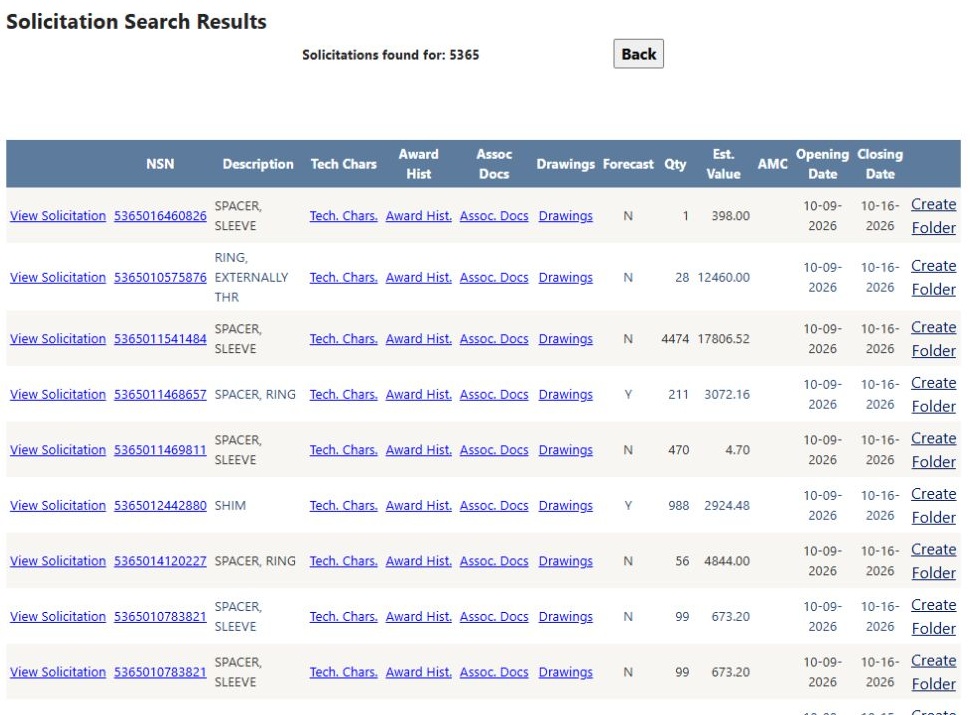Click the Opening Date column header
This screenshot has height=715, width=970.
822,164
